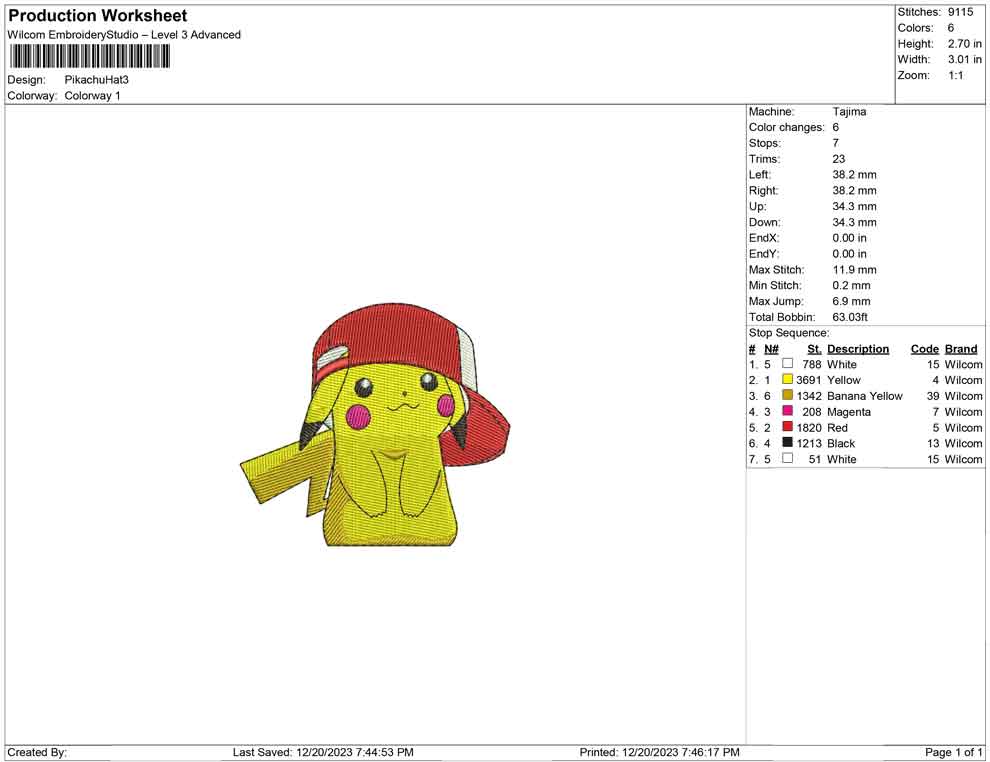Click the 'Last Saved: 12/20/2023 7:44:53 PM' text

(x=323, y=752)
